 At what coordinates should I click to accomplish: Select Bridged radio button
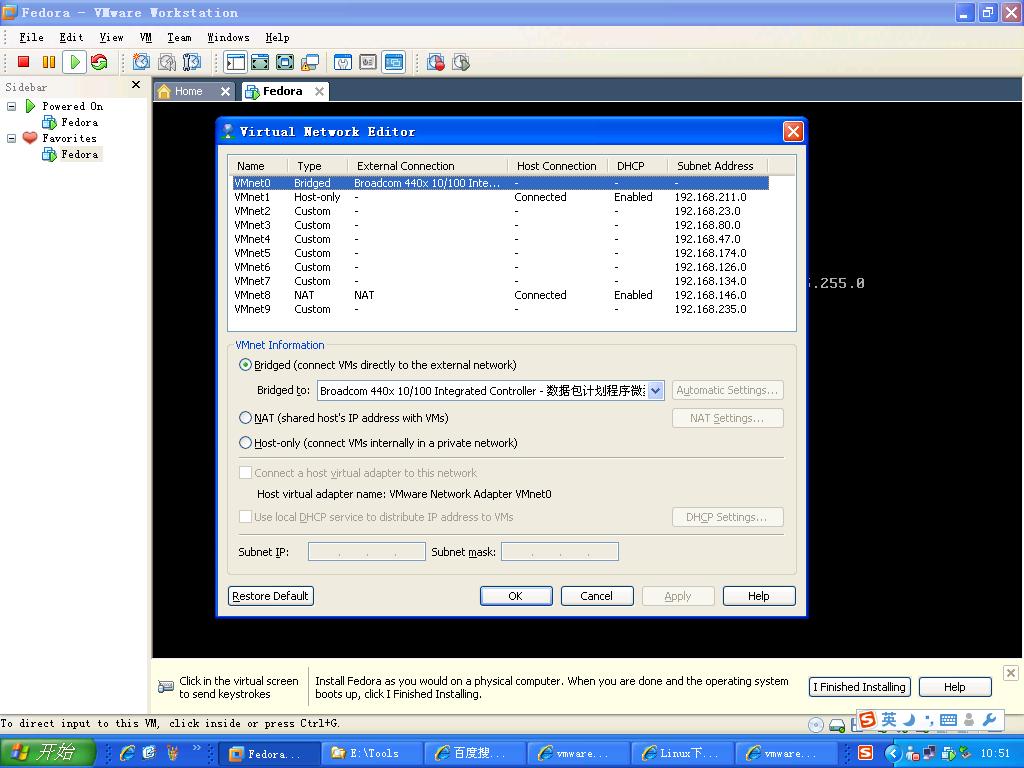tap(245, 365)
